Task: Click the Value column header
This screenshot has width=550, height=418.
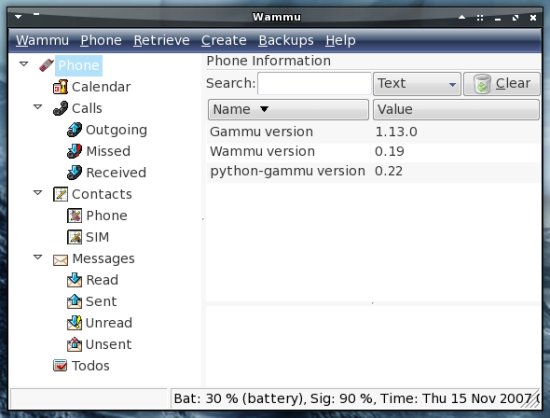Action: 456,109
